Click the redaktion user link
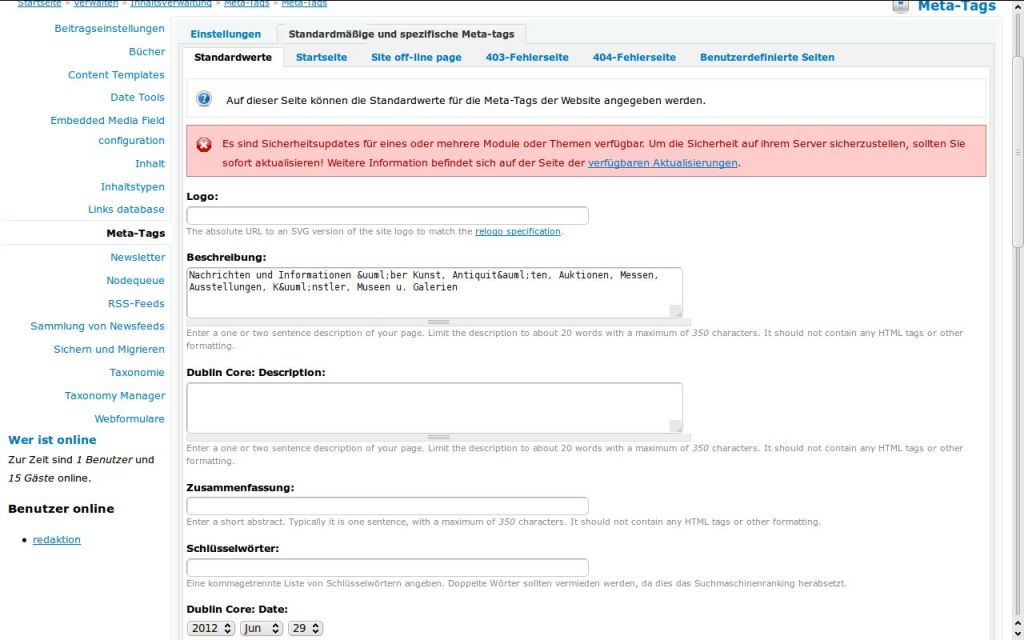The width and height of the screenshot is (1024, 640). click(x=56, y=540)
